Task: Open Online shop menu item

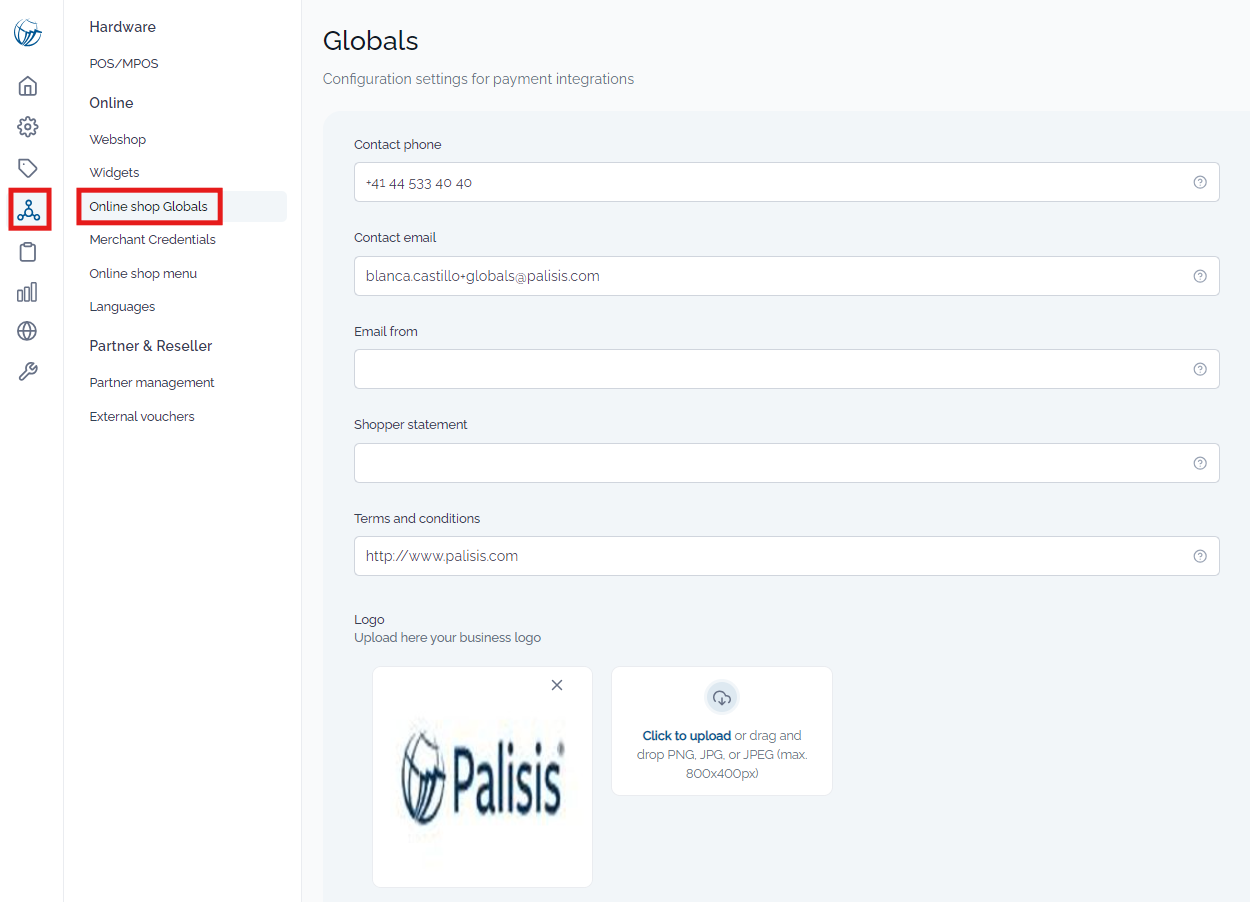Action: coord(143,274)
